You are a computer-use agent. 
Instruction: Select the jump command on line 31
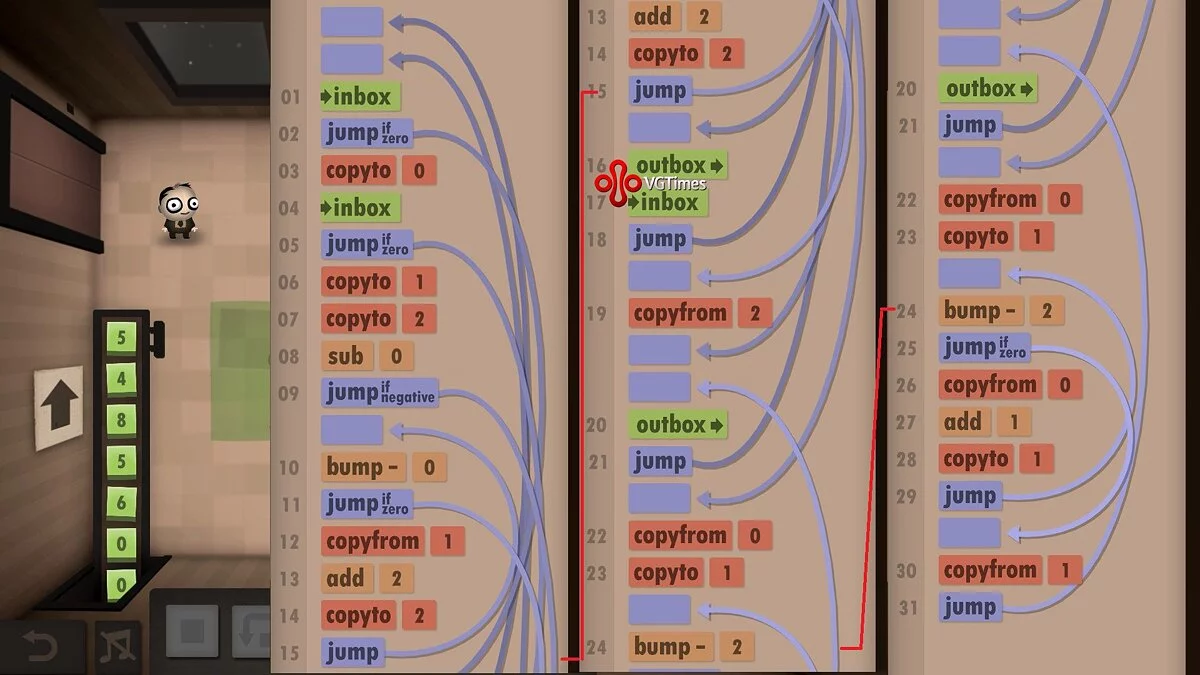coord(969,607)
